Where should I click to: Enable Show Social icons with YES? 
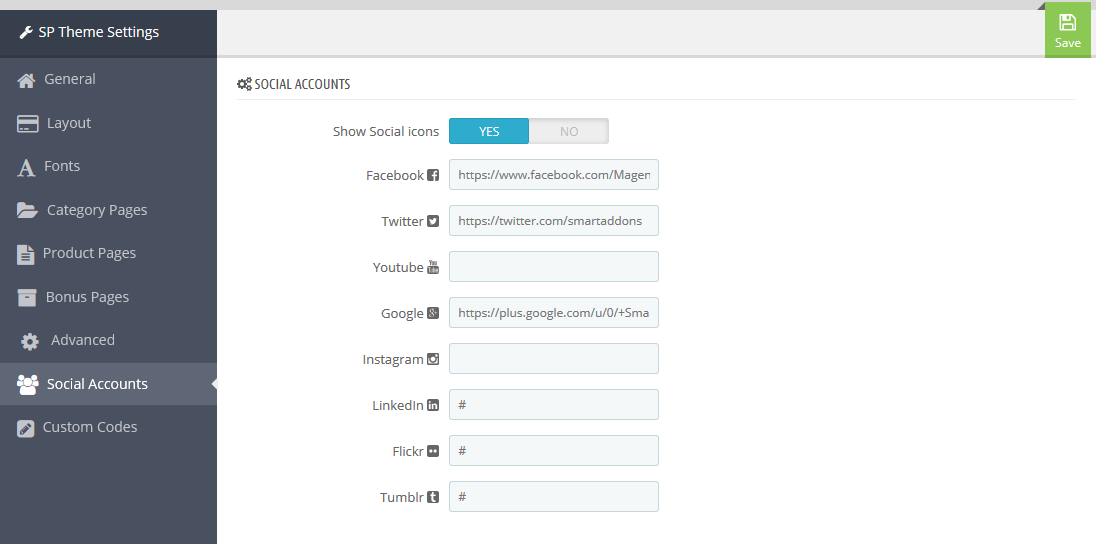pos(489,131)
